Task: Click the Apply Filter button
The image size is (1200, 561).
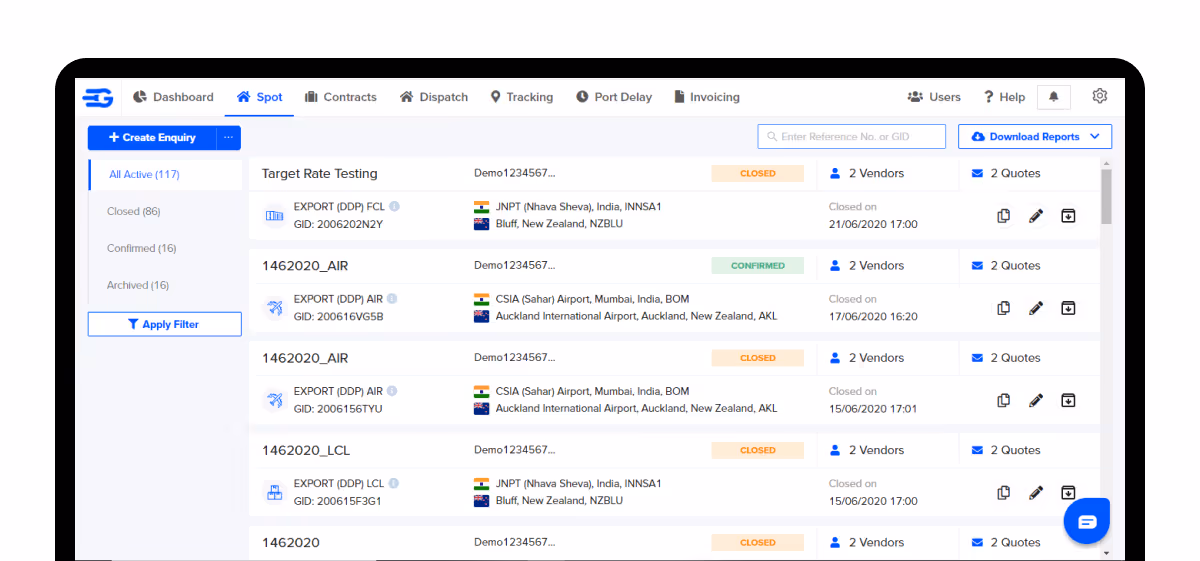Action: point(165,324)
